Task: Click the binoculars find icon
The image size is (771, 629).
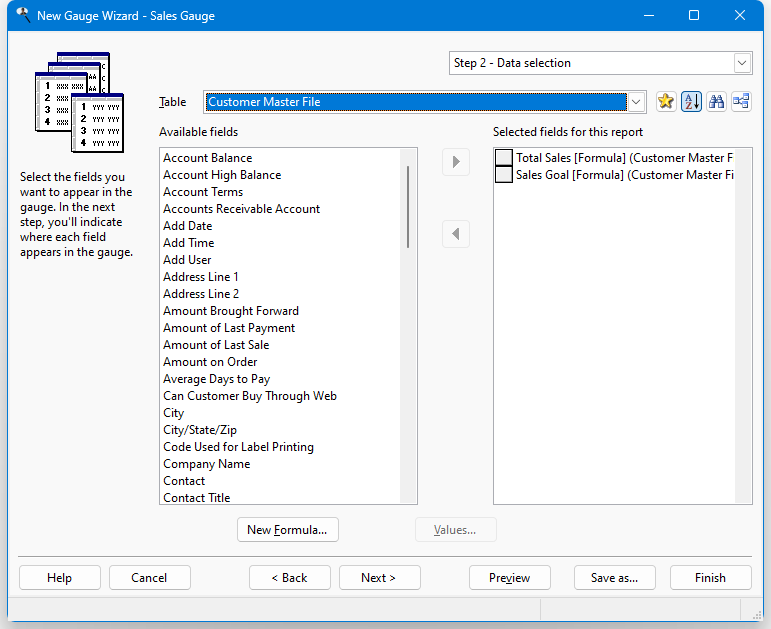Action: (x=716, y=102)
